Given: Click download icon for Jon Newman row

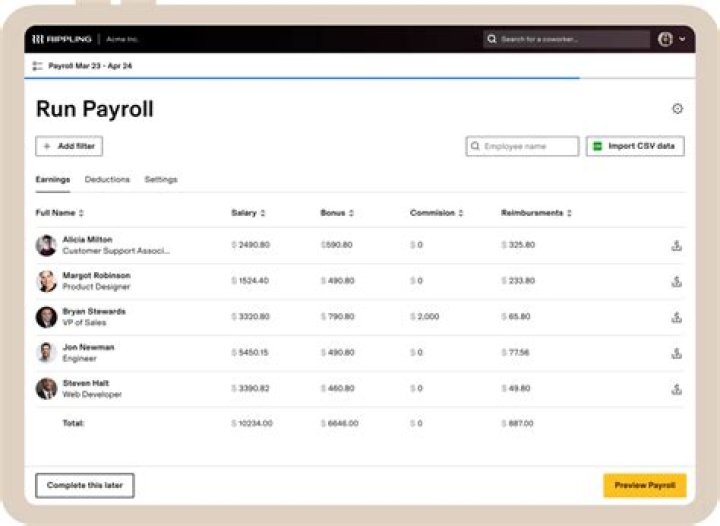Looking at the screenshot, I should click(676, 353).
